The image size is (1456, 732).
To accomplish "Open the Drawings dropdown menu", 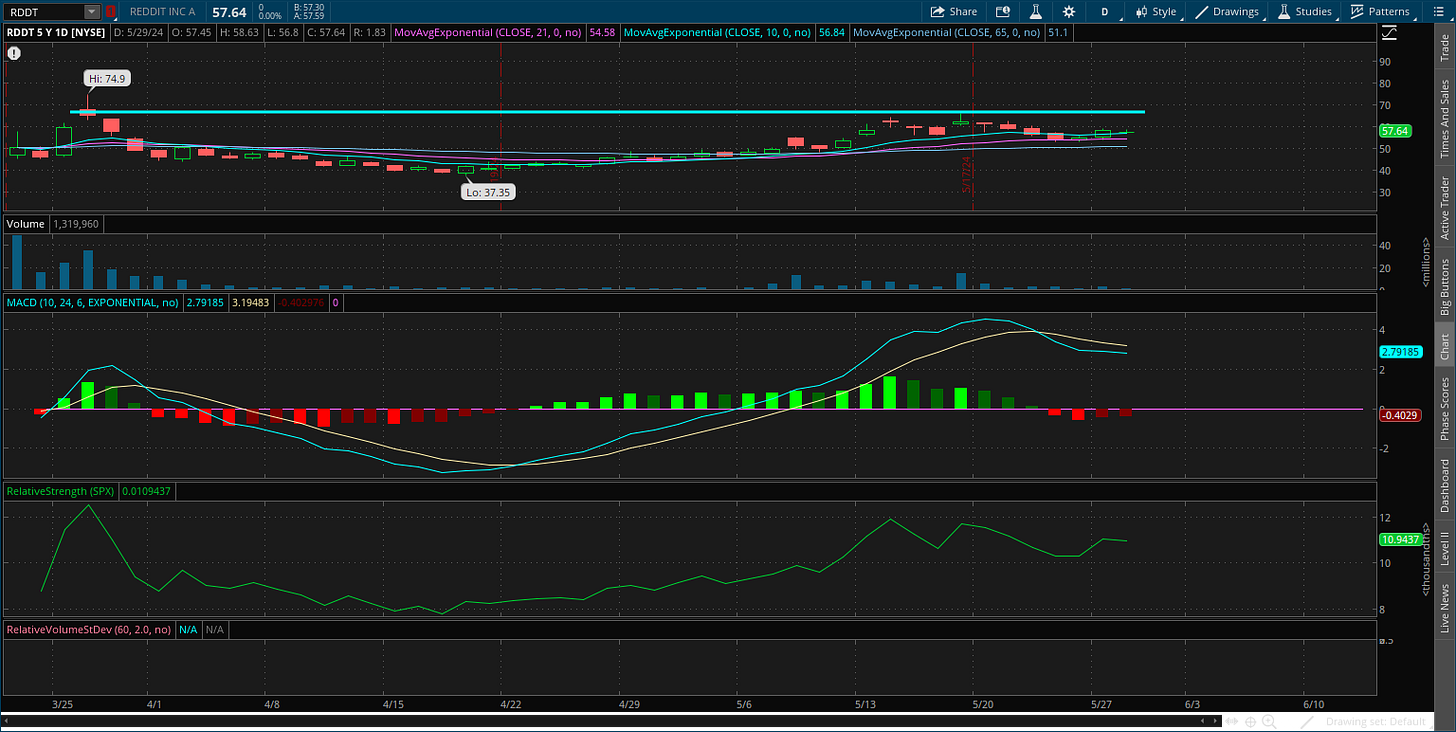I will [1227, 12].
